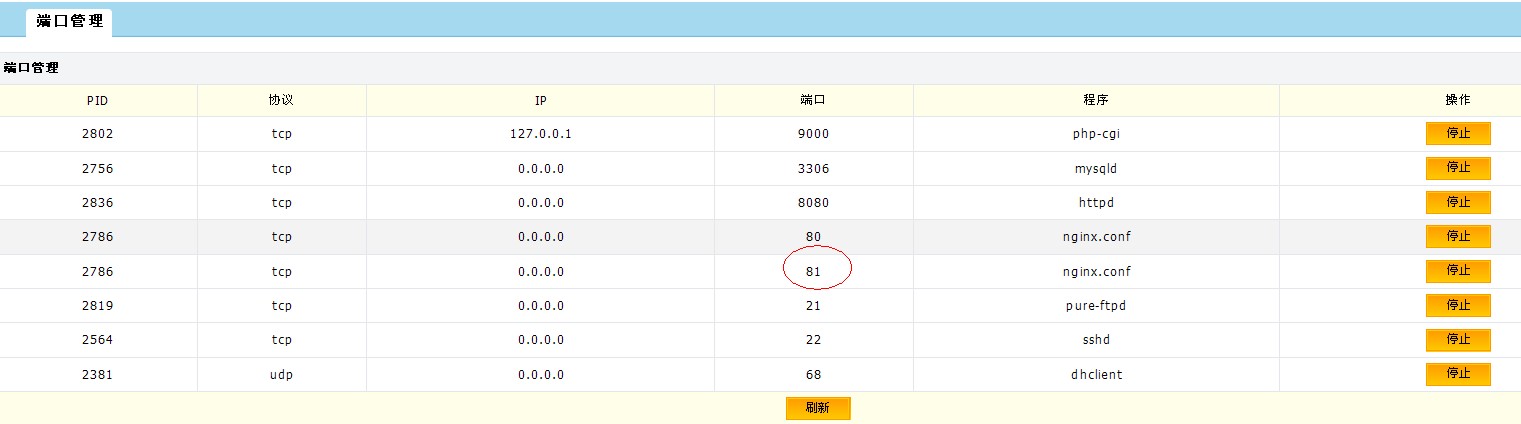Click the 端口管理 section heading
Viewport: 1521px width, 424px height.
pyautogui.click(x=31, y=68)
